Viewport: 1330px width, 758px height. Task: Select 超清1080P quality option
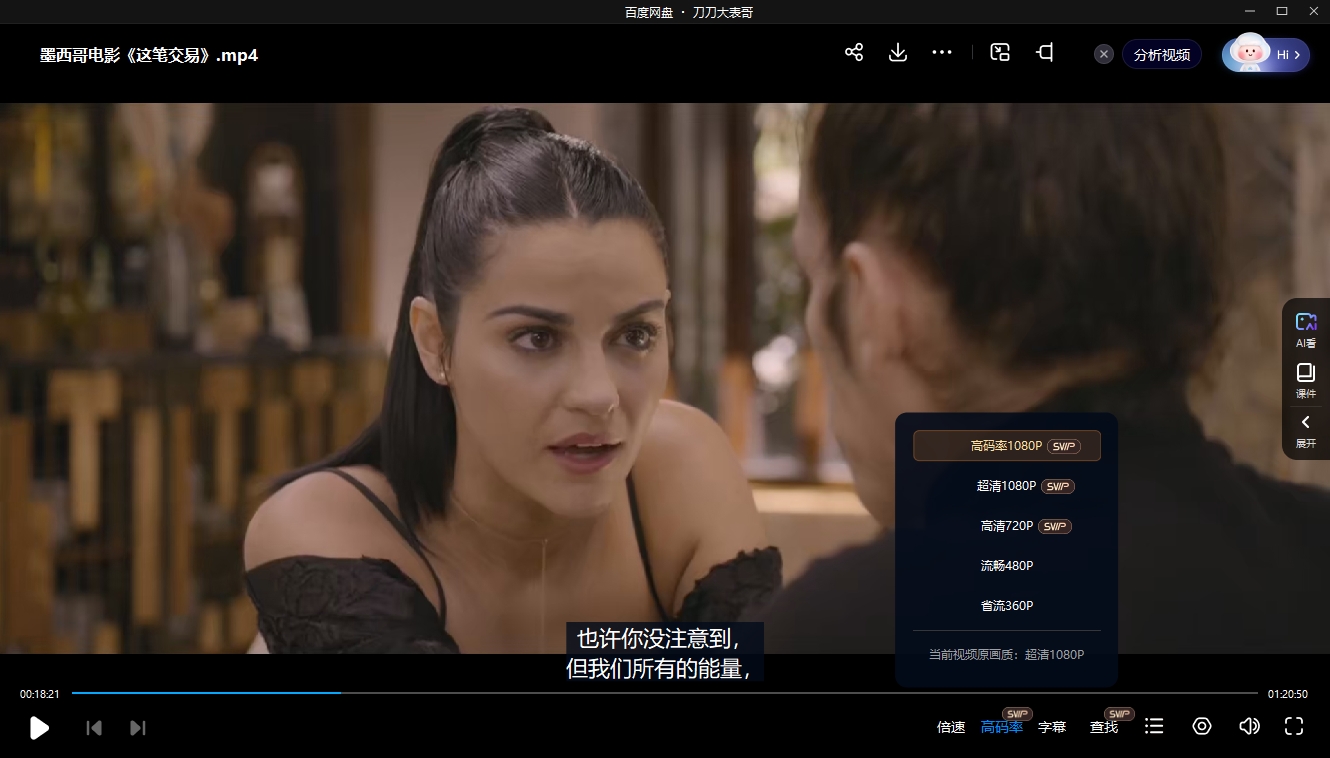(1007, 486)
